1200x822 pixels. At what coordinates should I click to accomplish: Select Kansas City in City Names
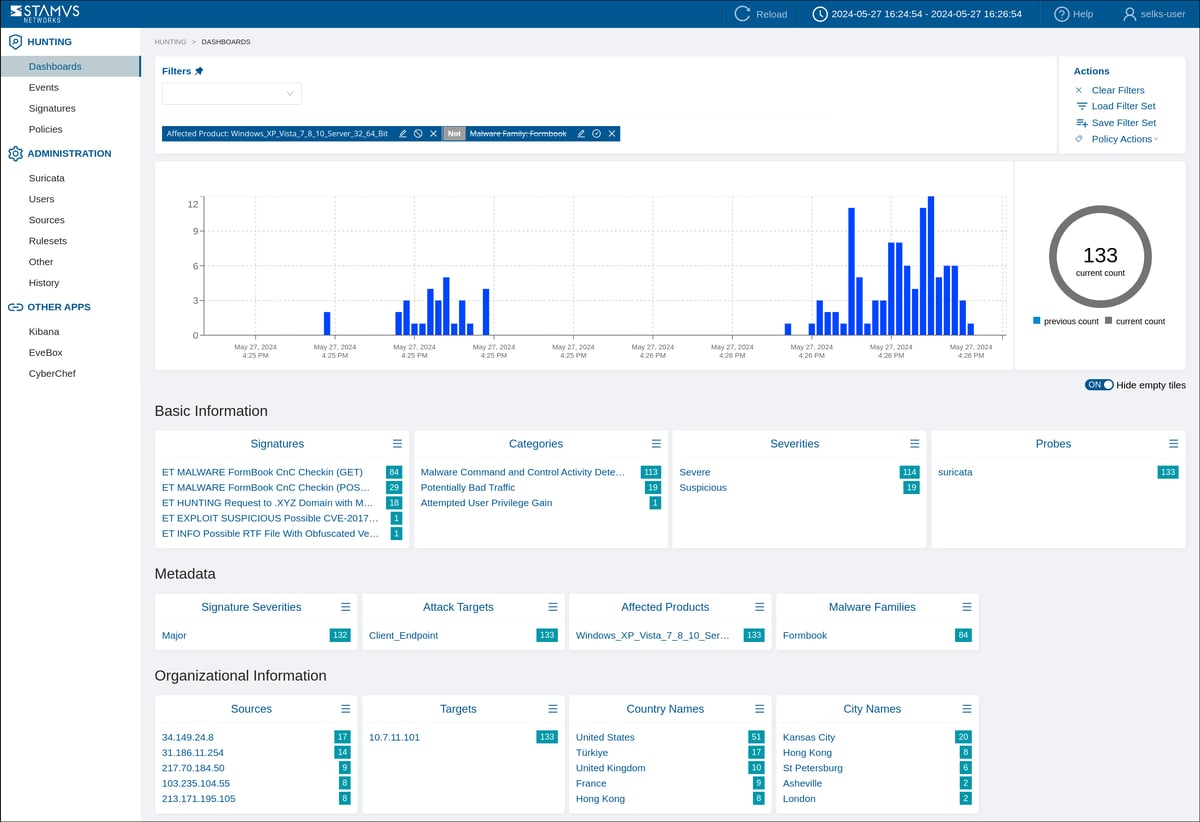809,737
